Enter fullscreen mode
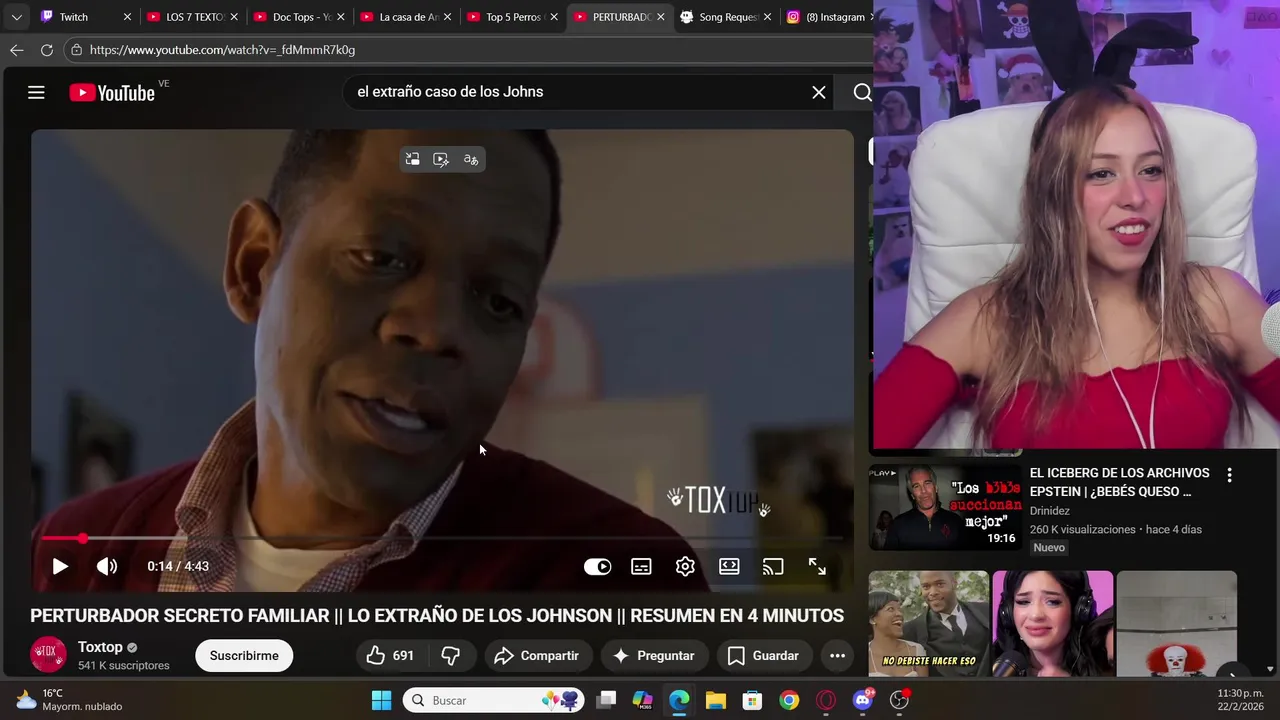The image size is (1280, 720). tap(817, 567)
